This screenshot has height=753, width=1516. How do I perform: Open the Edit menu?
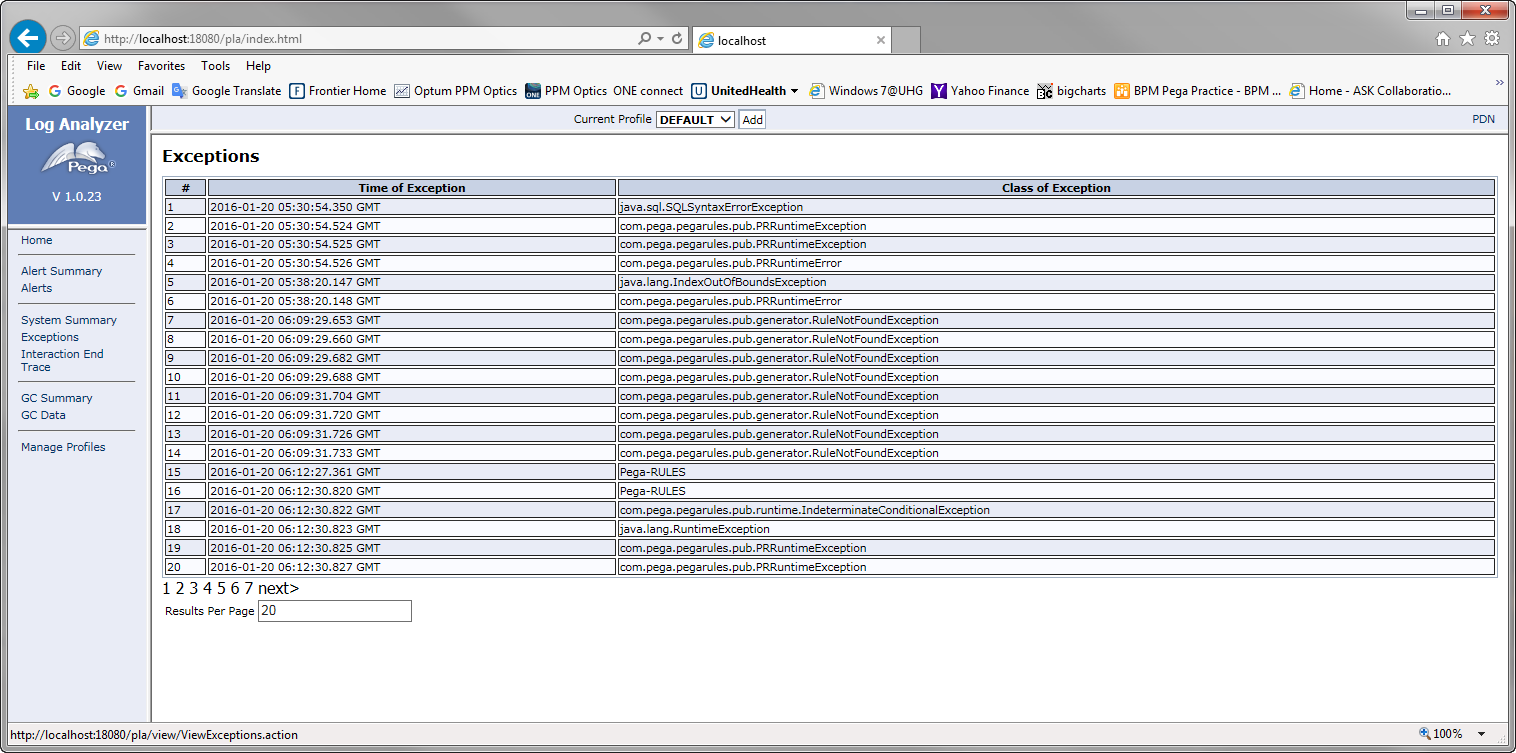[x=71, y=66]
